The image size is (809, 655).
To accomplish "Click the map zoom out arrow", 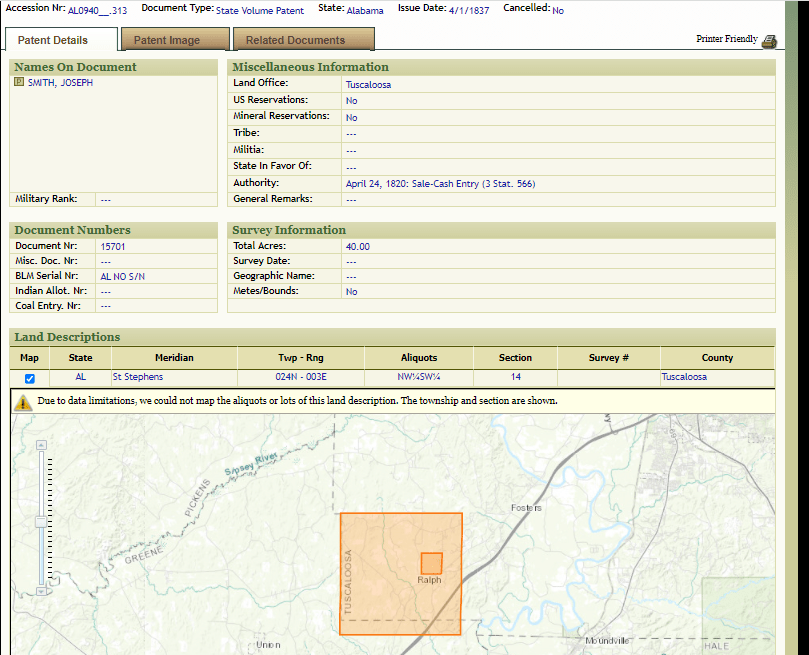I will pos(41,591).
